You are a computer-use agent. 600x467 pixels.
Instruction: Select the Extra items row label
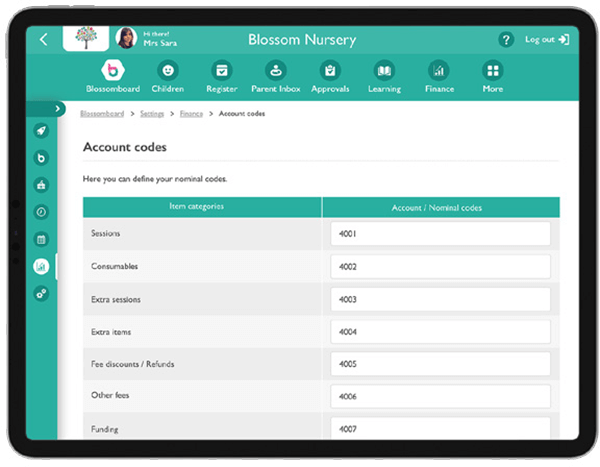pyautogui.click(x=111, y=332)
